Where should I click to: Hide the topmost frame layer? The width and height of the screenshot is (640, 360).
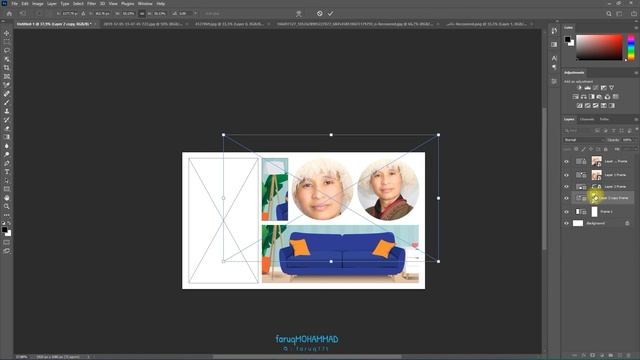(x=566, y=162)
